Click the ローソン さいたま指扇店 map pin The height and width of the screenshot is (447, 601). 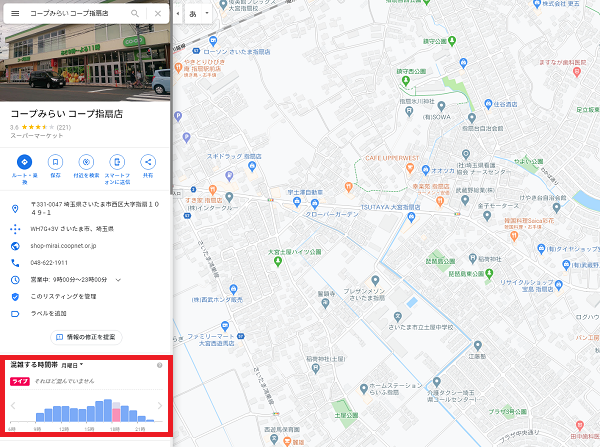[213, 41]
